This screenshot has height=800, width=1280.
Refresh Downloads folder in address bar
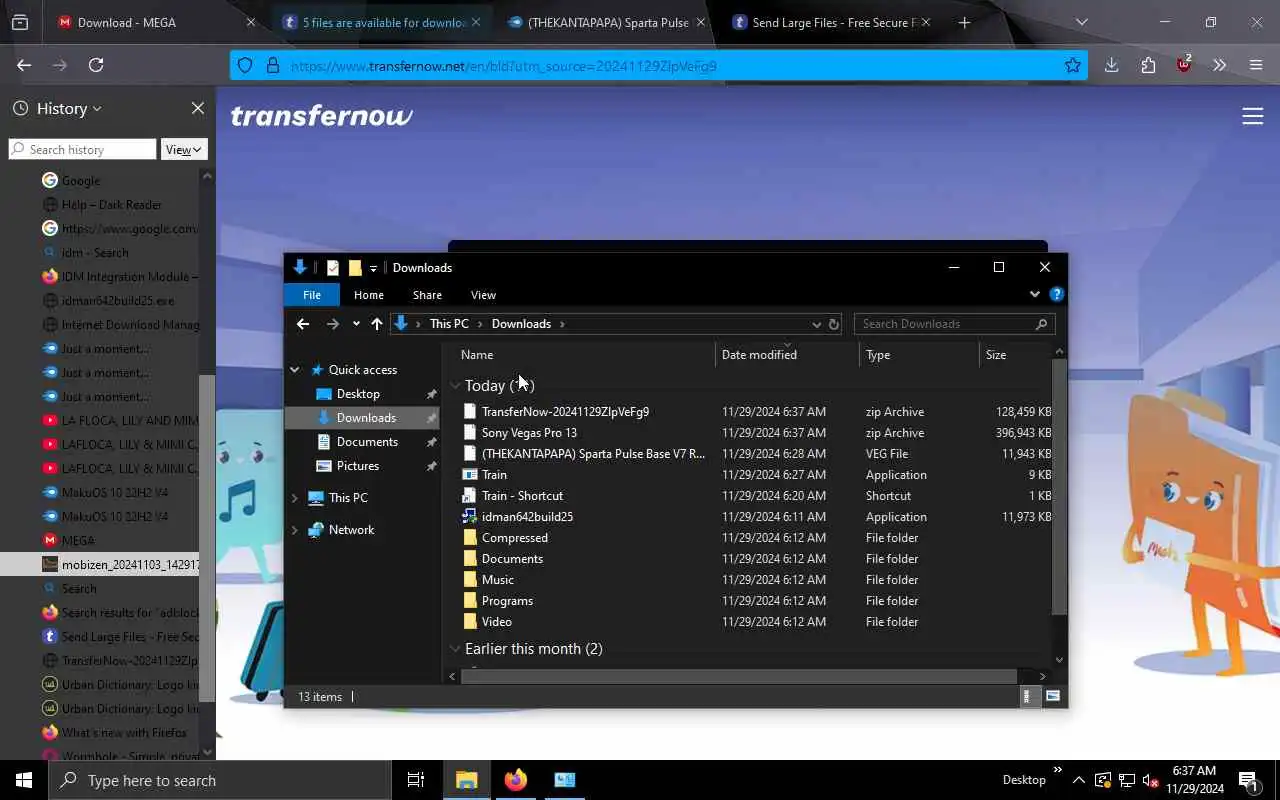click(834, 324)
